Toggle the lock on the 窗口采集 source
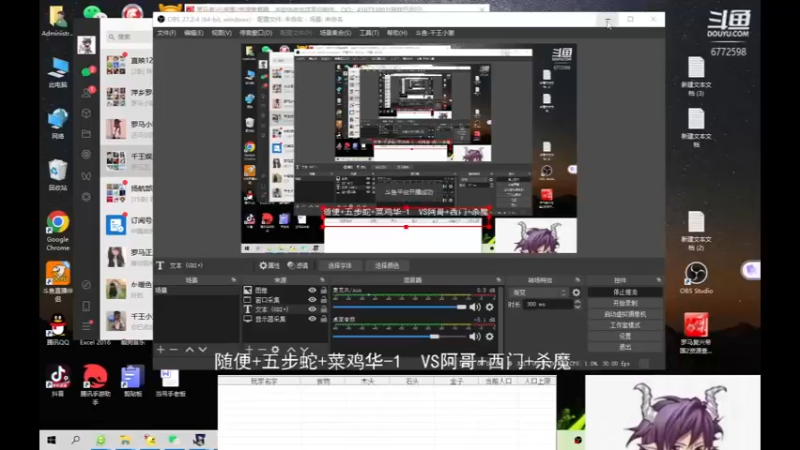The height and width of the screenshot is (450, 800). [323, 300]
